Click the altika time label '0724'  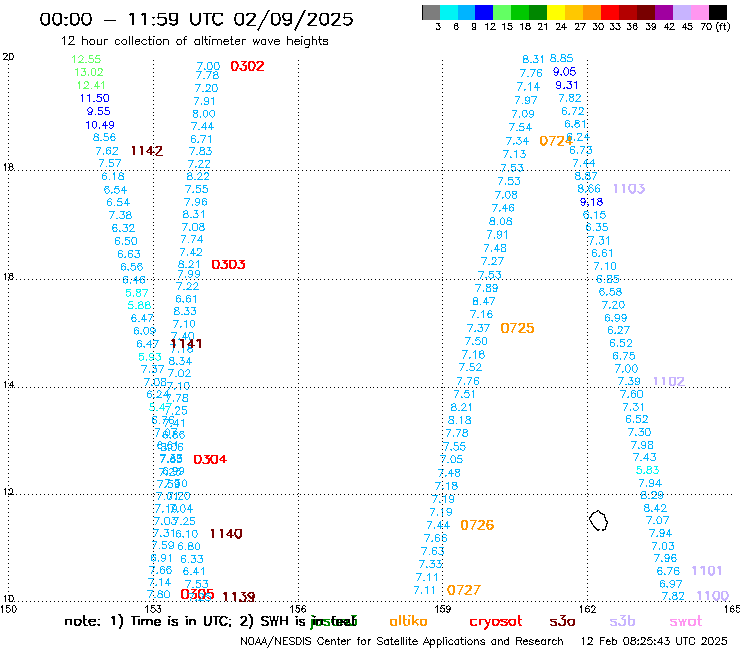coord(556,141)
